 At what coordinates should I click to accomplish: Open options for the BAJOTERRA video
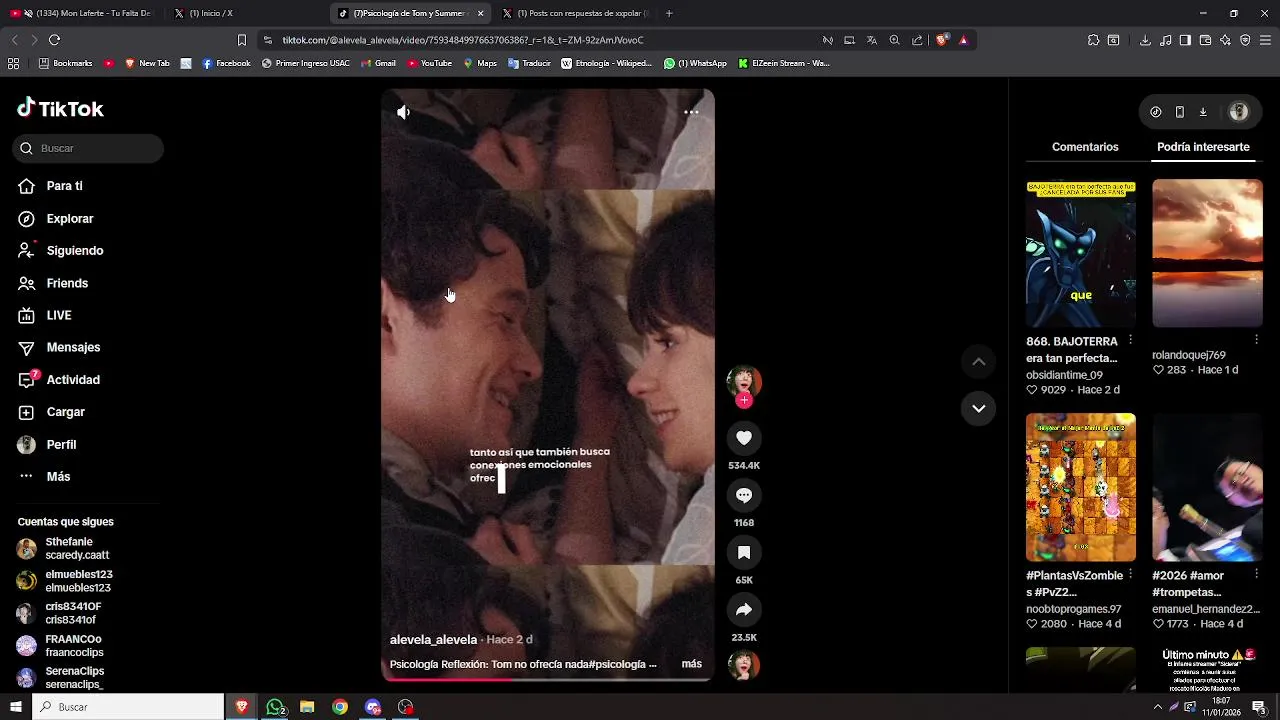click(1130, 340)
